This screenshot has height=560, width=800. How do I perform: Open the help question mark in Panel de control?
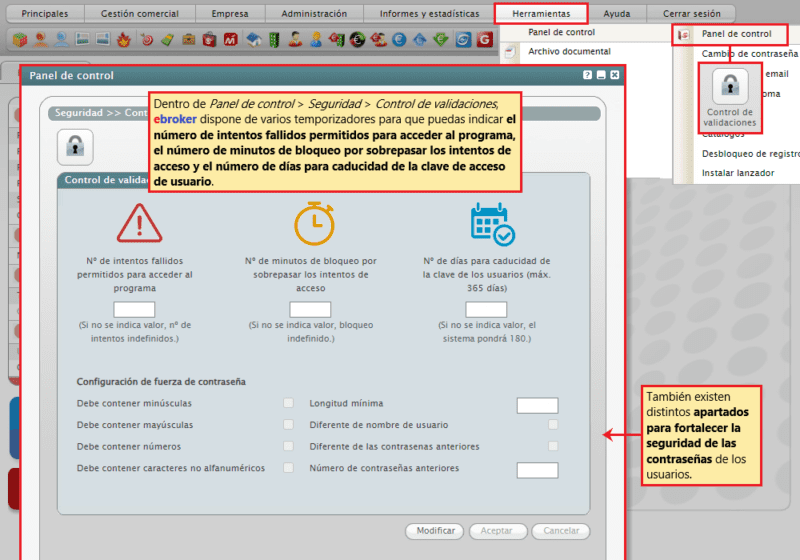pos(587,75)
